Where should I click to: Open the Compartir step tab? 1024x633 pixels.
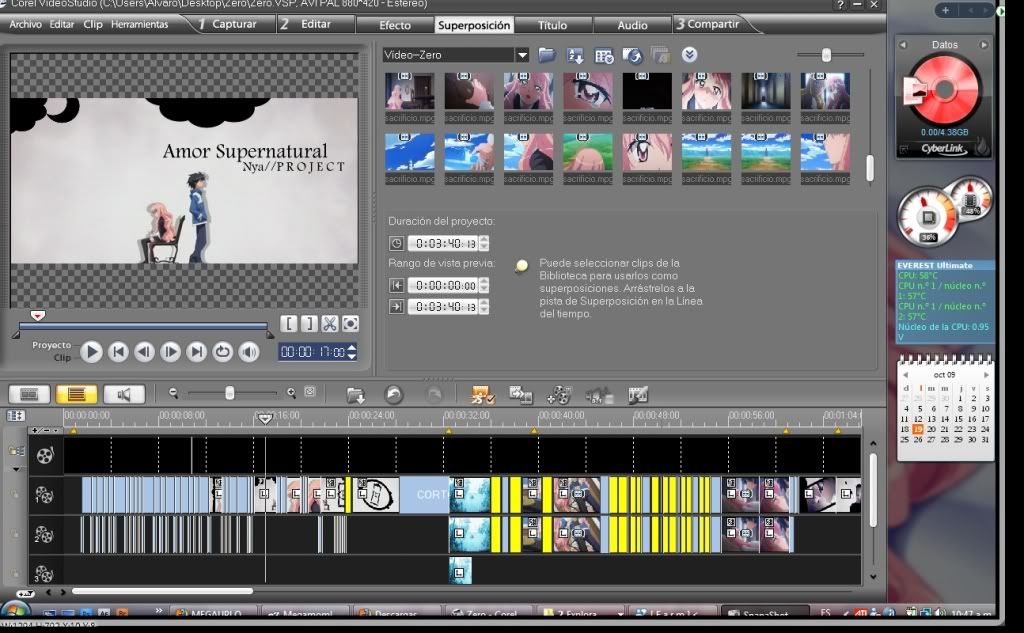pyautogui.click(x=708, y=24)
